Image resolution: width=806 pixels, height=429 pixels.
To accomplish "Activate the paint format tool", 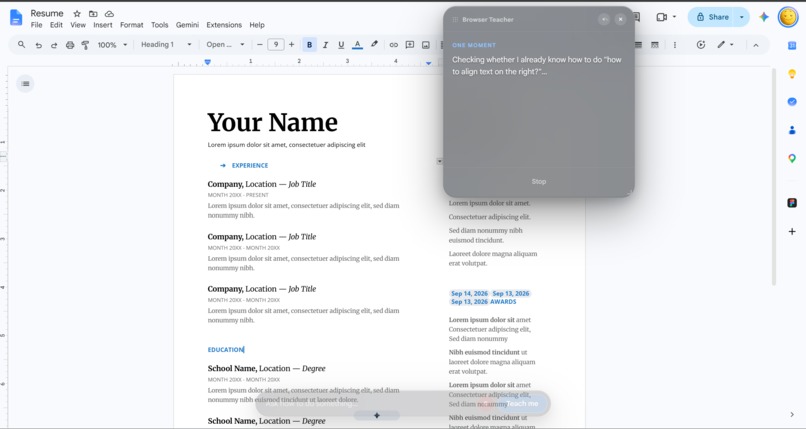I will (x=85, y=45).
